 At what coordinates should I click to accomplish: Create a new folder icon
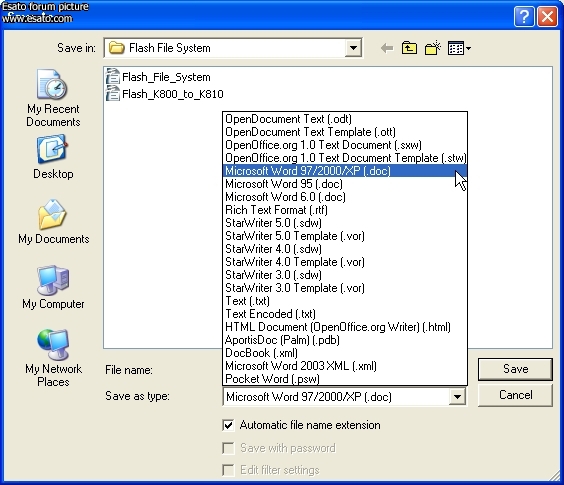433,48
